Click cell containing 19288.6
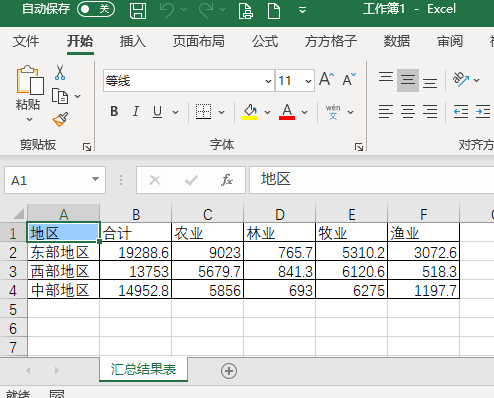The image size is (494, 398). coord(136,252)
